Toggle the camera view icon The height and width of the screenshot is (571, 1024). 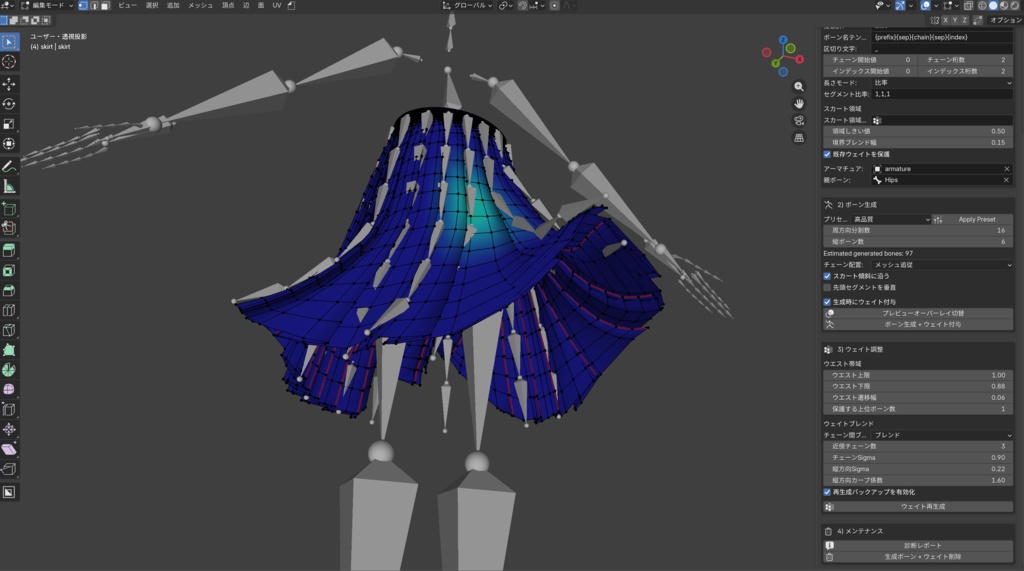tap(799, 121)
